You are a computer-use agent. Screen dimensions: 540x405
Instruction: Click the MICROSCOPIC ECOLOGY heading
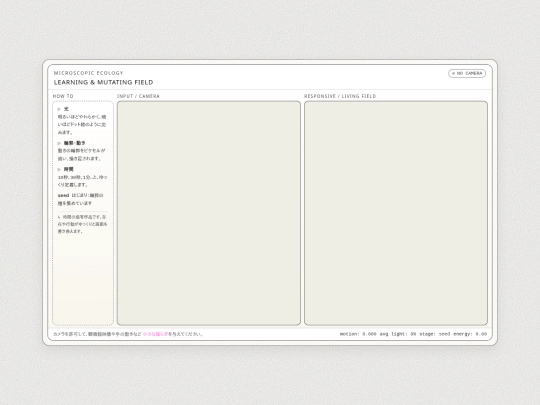[89, 73]
